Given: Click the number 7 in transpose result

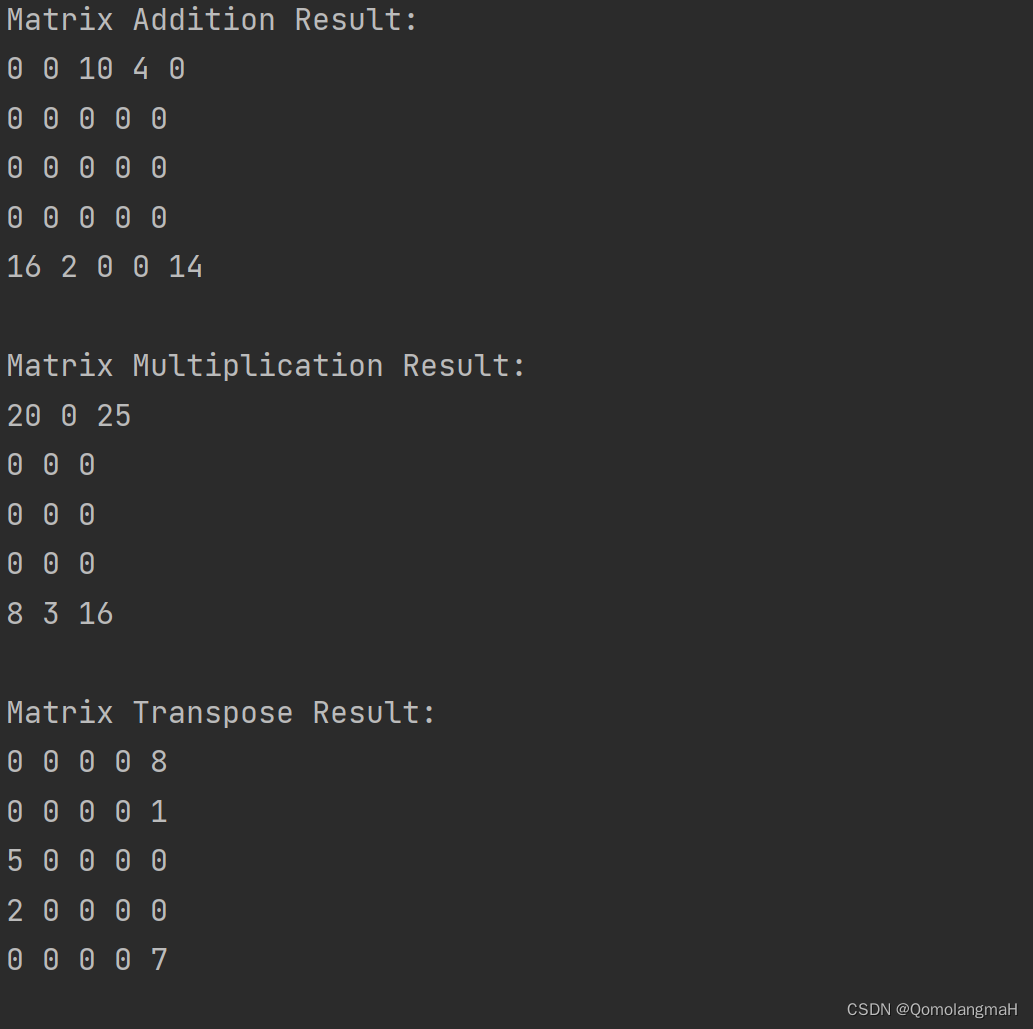Looking at the screenshot, I should tap(159, 960).
